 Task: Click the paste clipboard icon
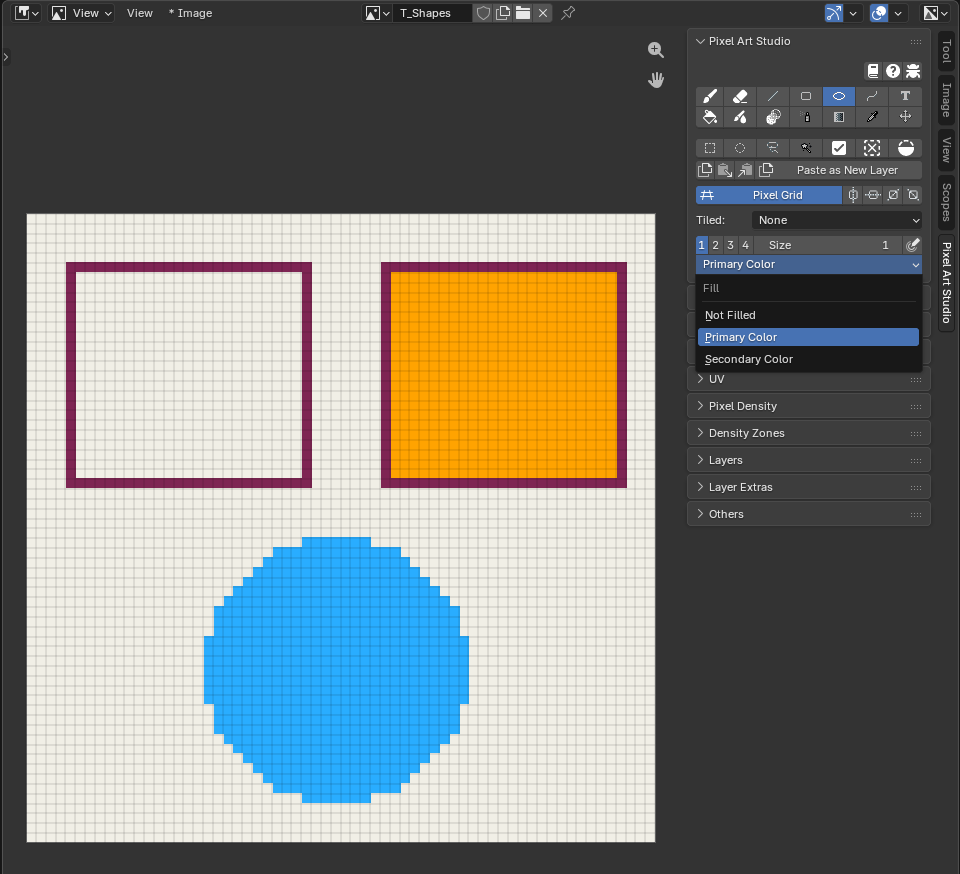tap(725, 170)
